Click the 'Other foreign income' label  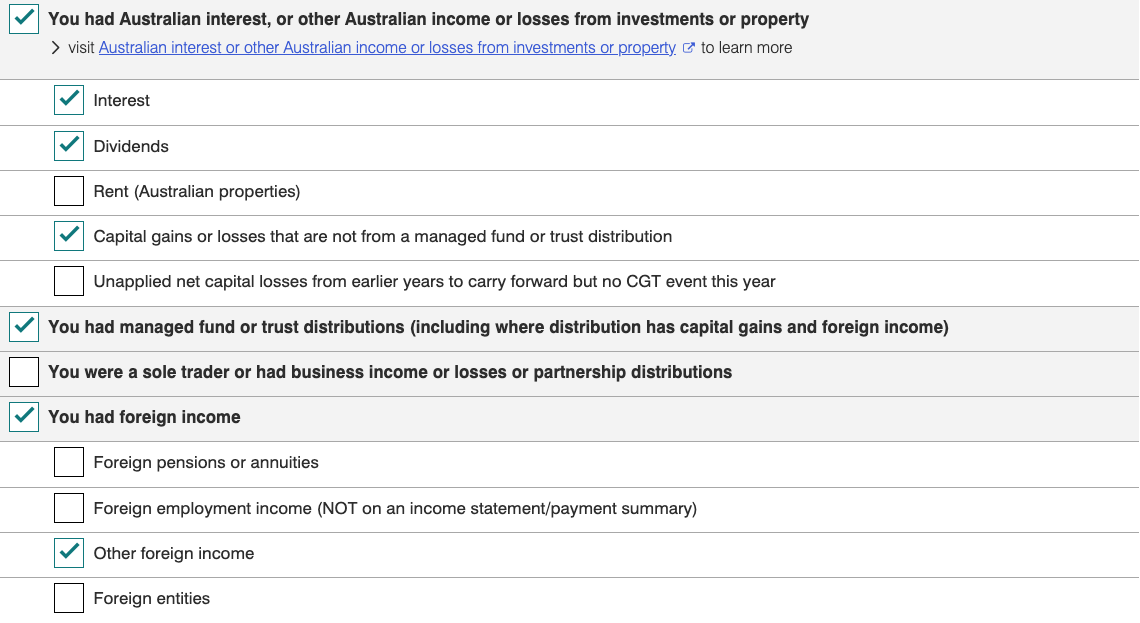click(x=174, y=553)
